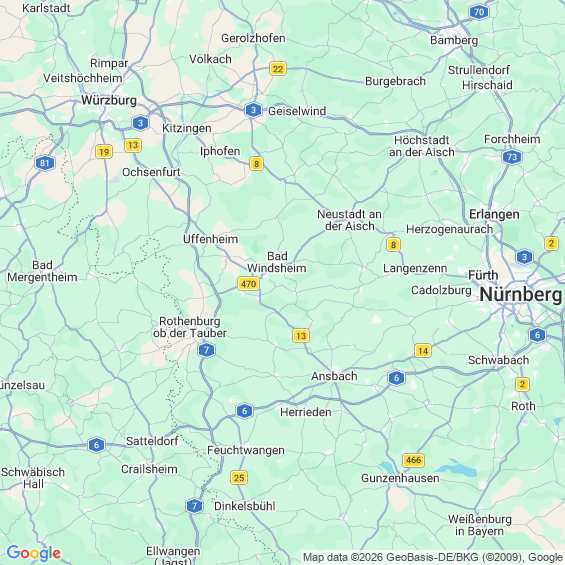Select the Nürnberg city label
The image size is (565, 565).
click(x=521, y=295)
